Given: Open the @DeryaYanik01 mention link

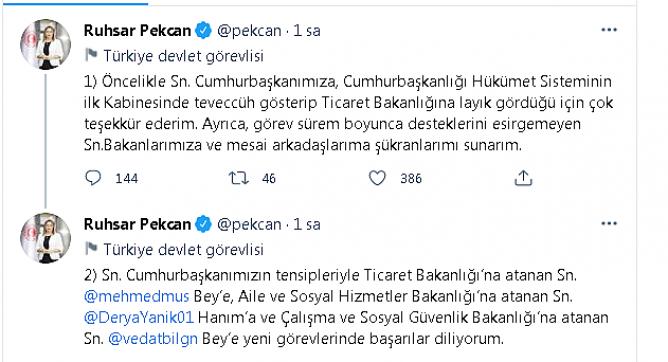Looking at the screenshot, I should coord(139,317).
